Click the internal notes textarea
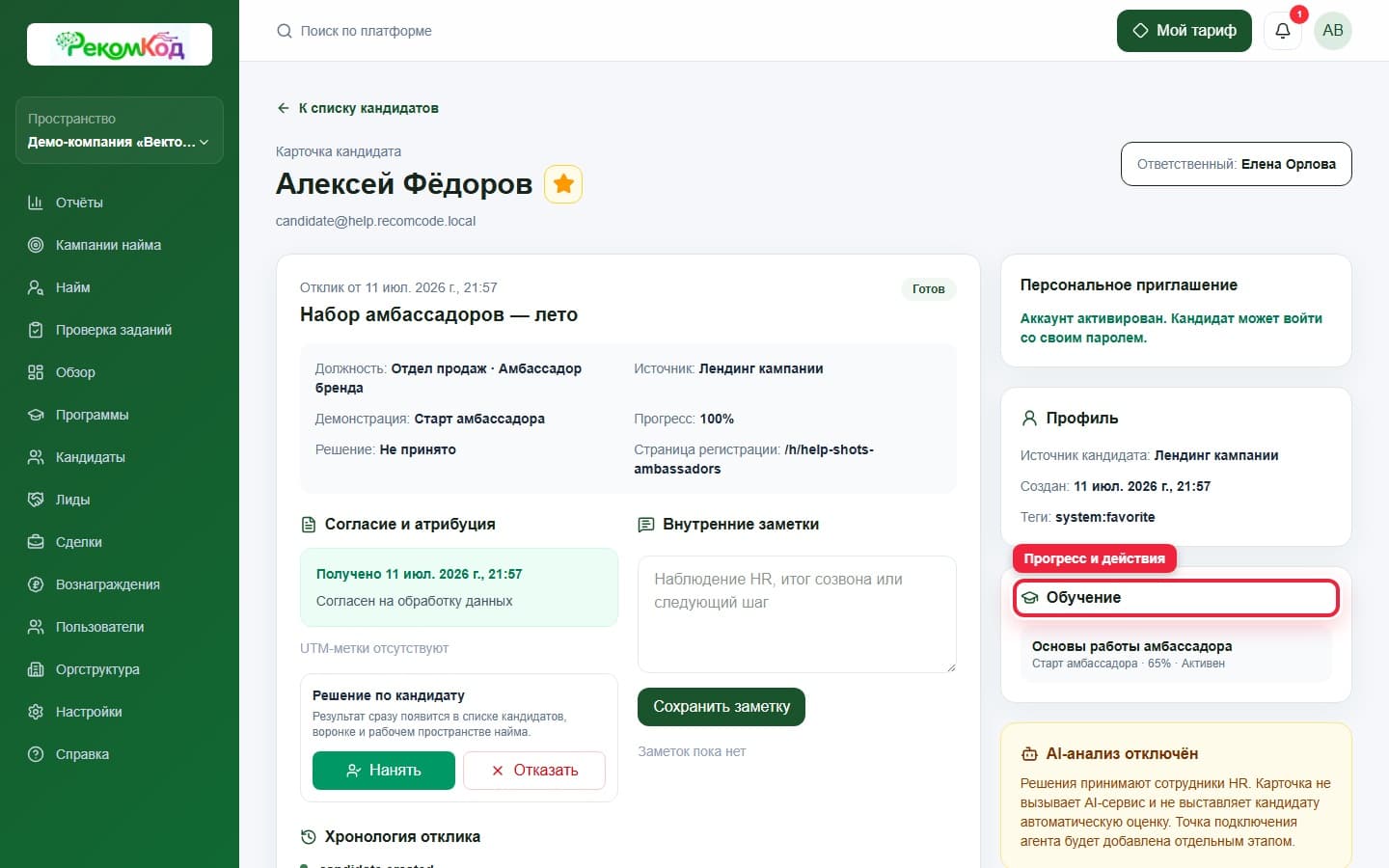Viewport: 1389px width, 868px height. click(797, 614)
